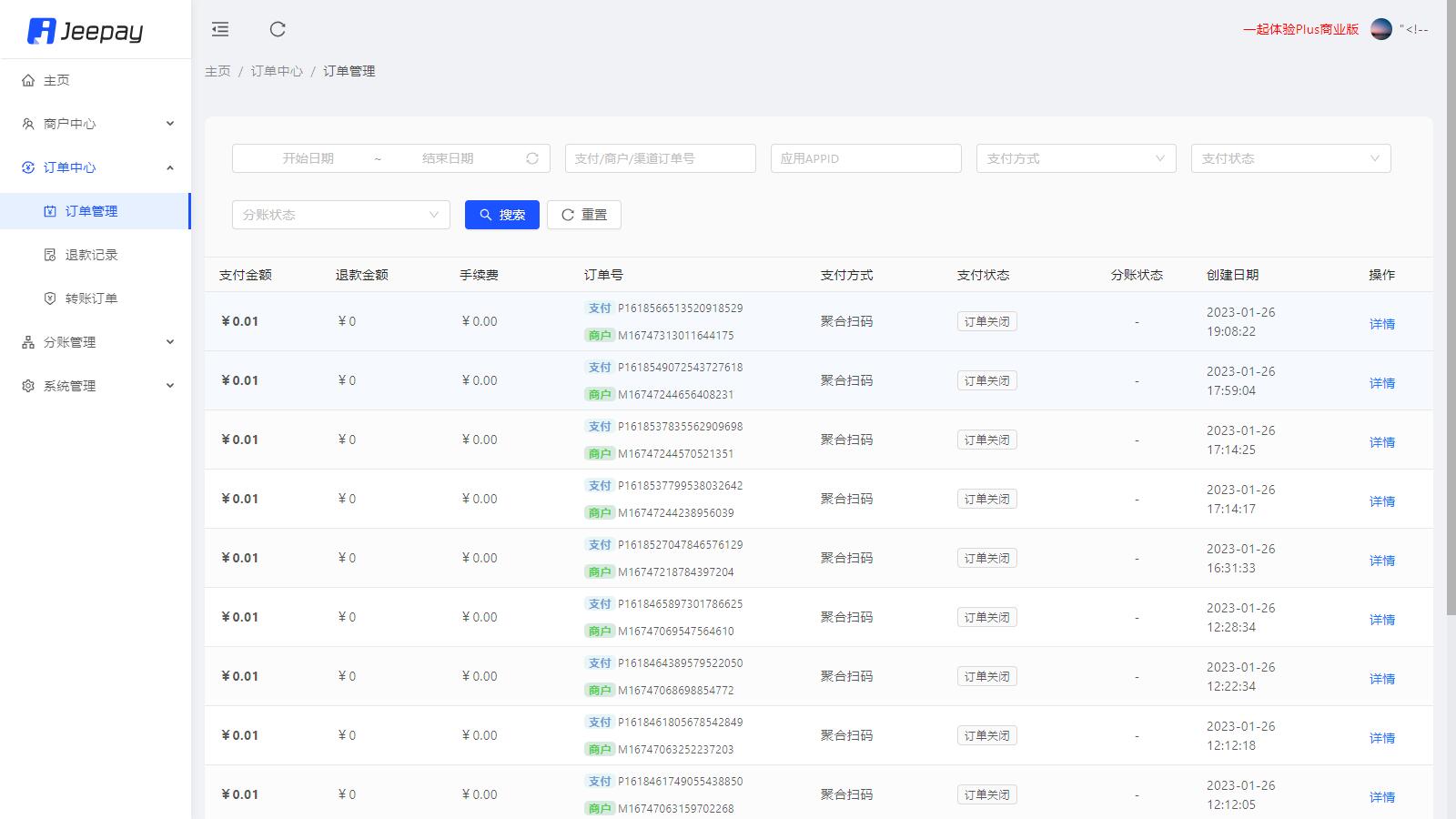Click the 应用APPID input field
1456x819 pixels.
click(x=864, y=157)
